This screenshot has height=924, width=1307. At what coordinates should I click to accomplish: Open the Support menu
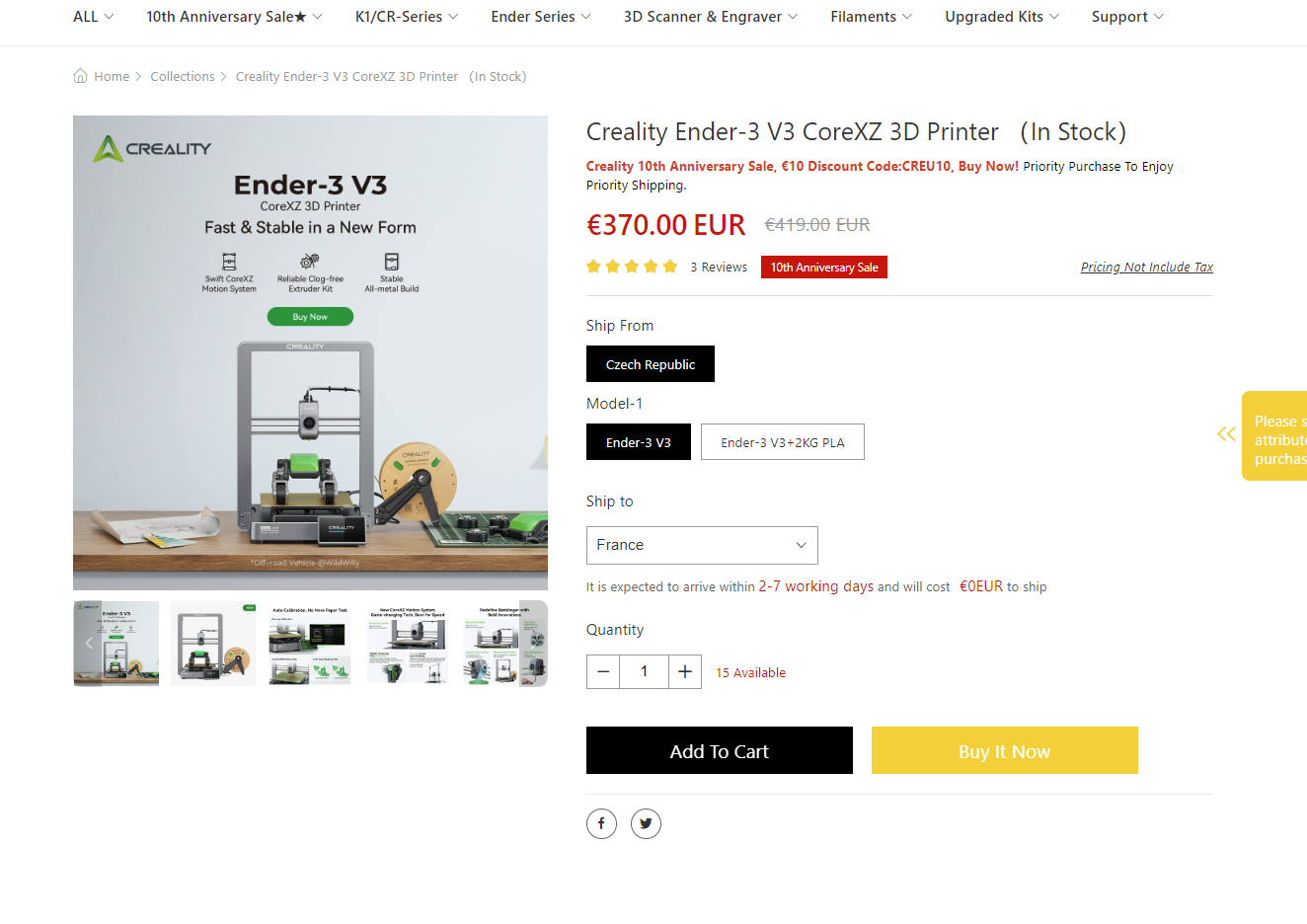point(1127,17)
